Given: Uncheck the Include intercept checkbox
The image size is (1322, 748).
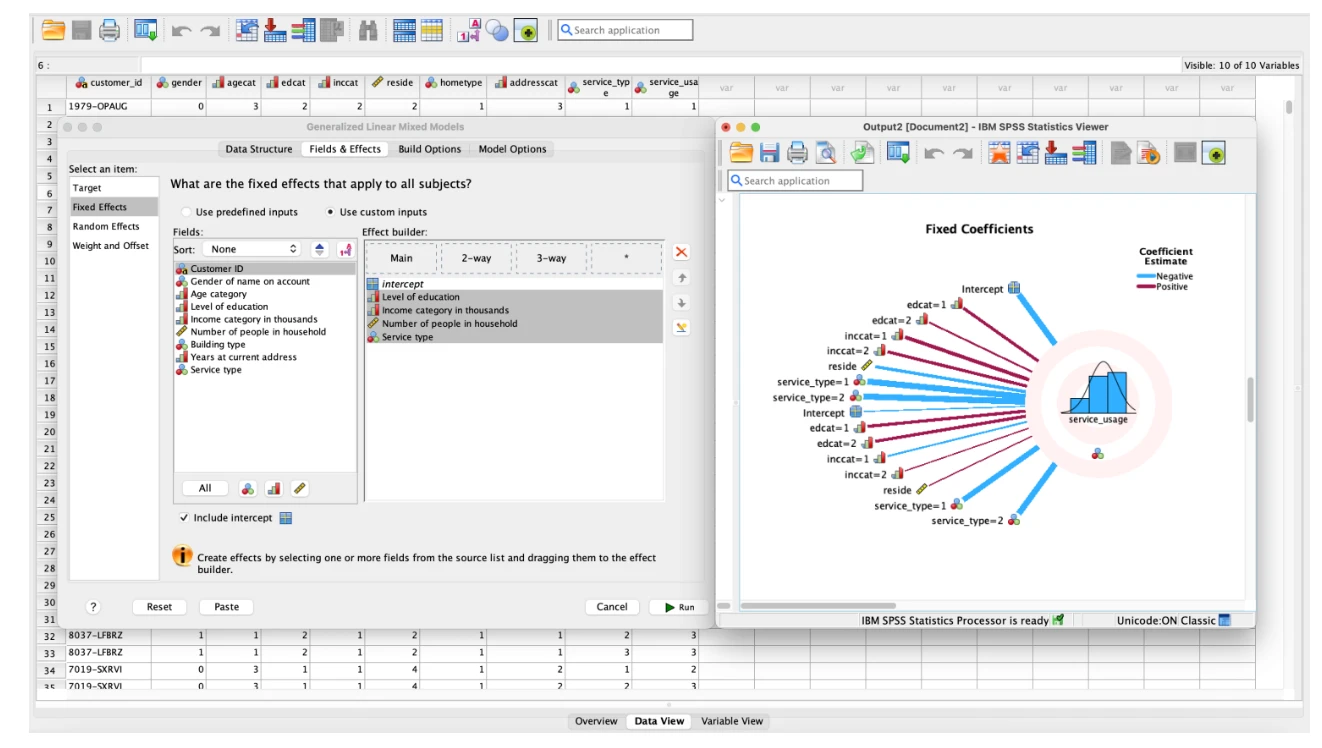Looking at the screenshot, I should [184, 518].
